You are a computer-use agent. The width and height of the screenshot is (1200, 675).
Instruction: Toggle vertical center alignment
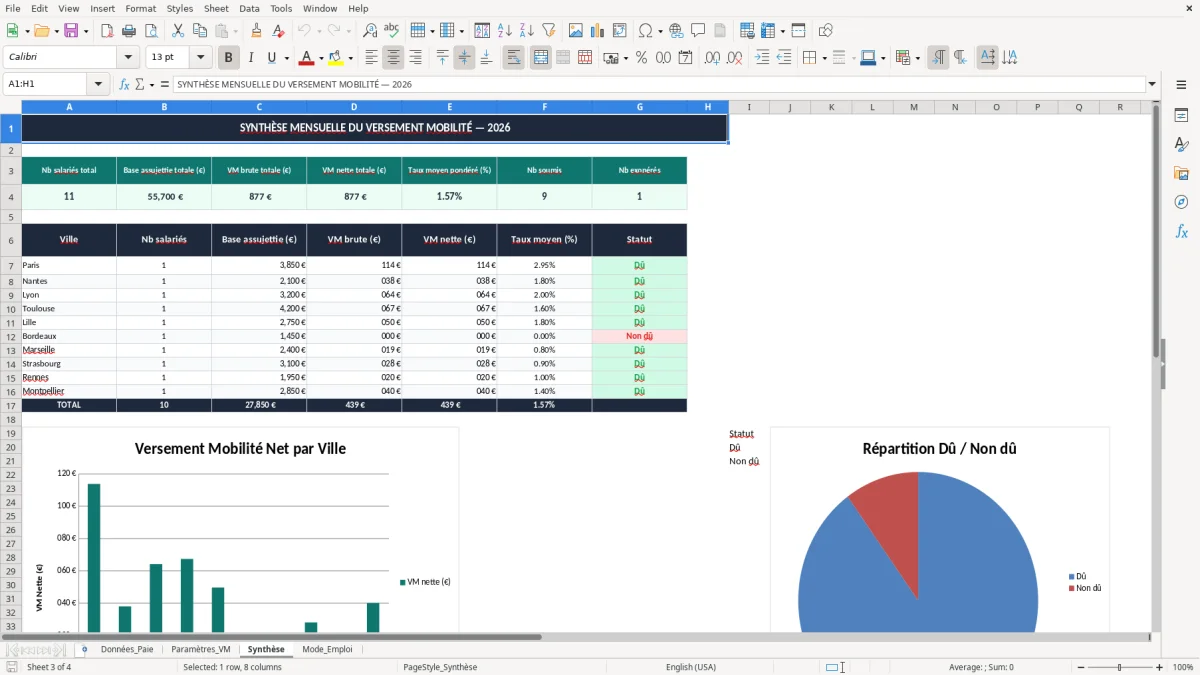click(464, 58)
